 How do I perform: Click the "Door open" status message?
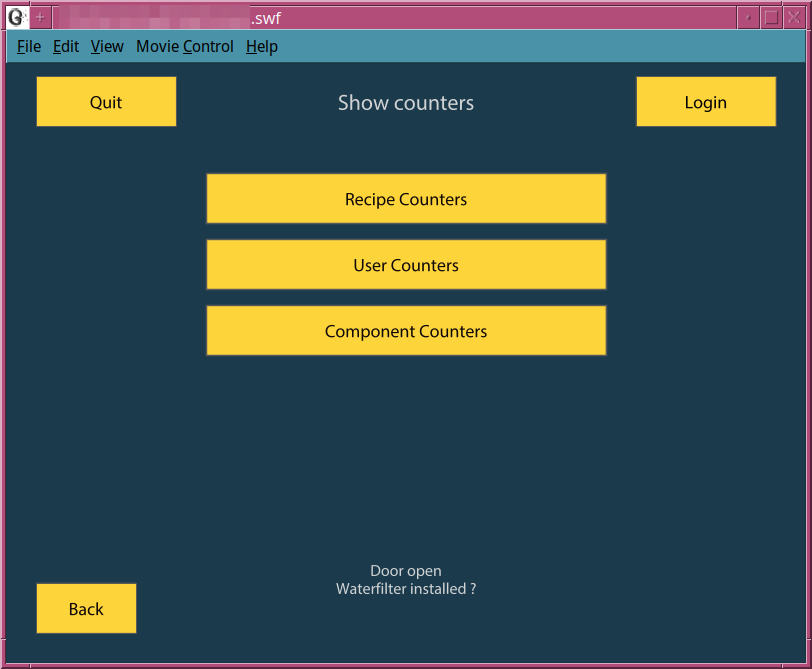[x=406, y=572]
